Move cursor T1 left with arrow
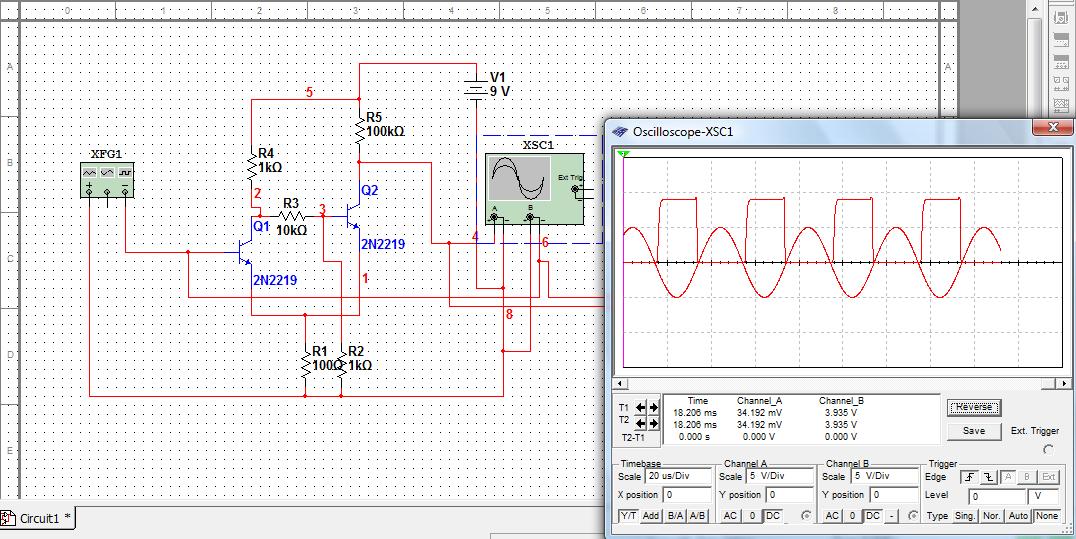Screen dimensions: 1076x539 642,408
